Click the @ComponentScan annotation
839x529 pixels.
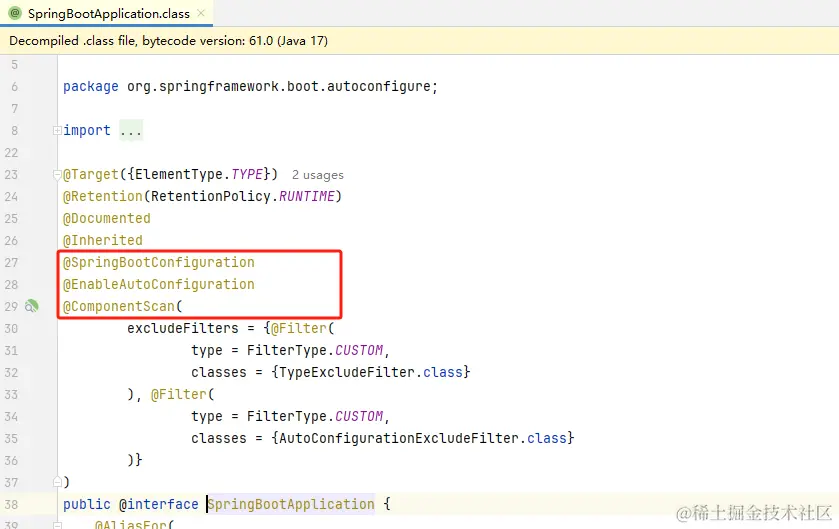119,306
